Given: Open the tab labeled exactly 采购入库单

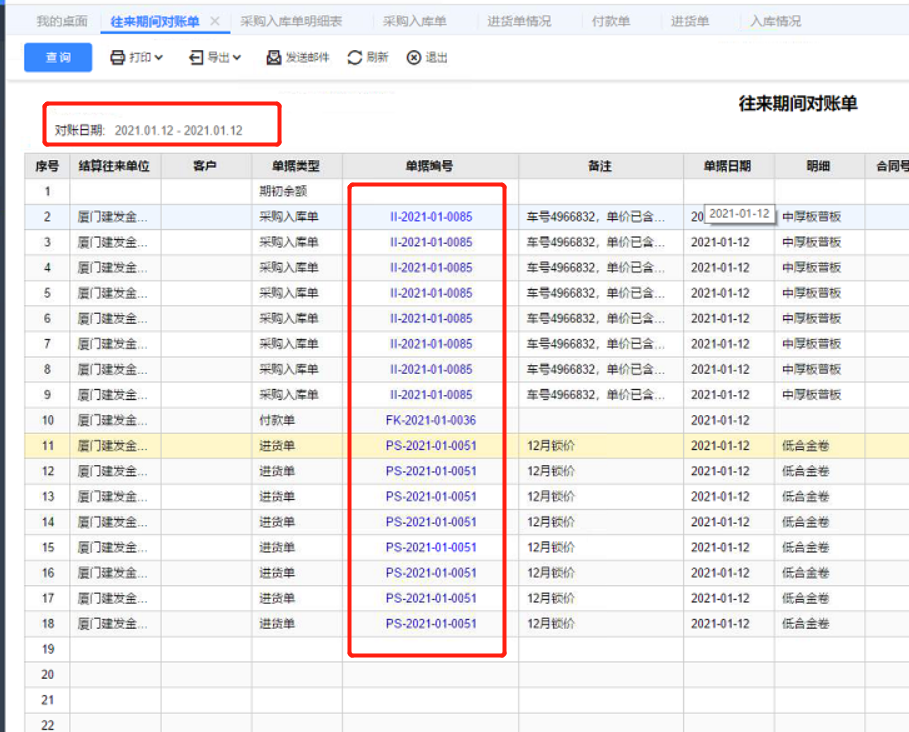Looking at the screenshot, I should (x=414, y=21).
